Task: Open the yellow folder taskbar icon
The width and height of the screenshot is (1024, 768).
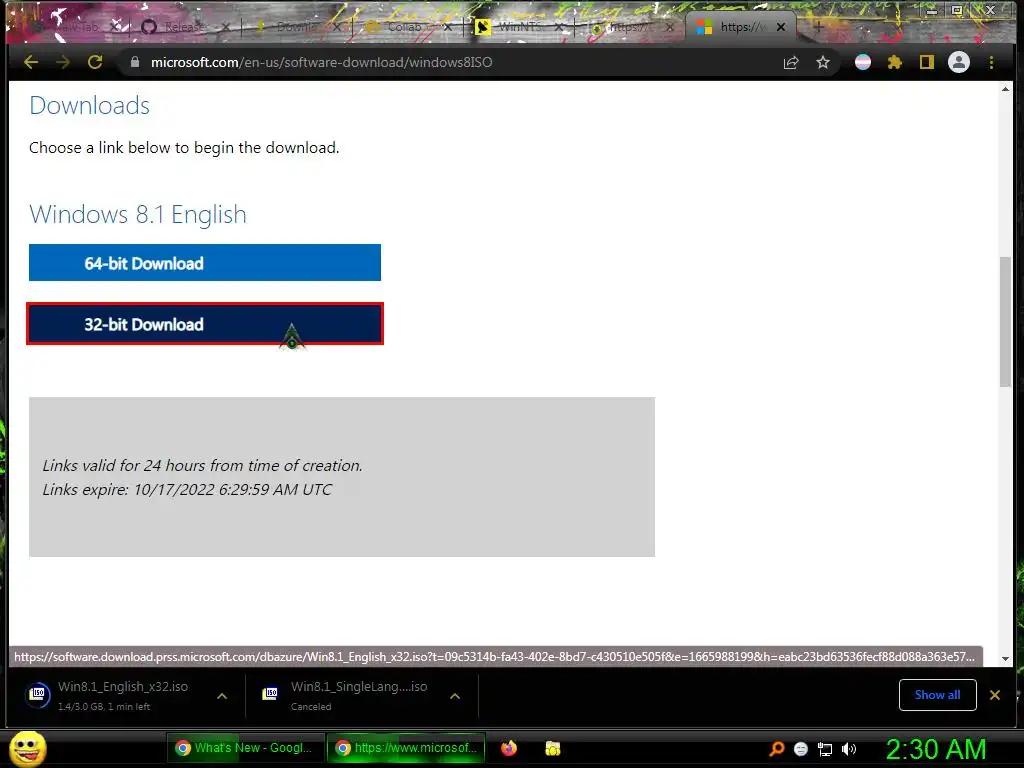Action: [552, 748]
